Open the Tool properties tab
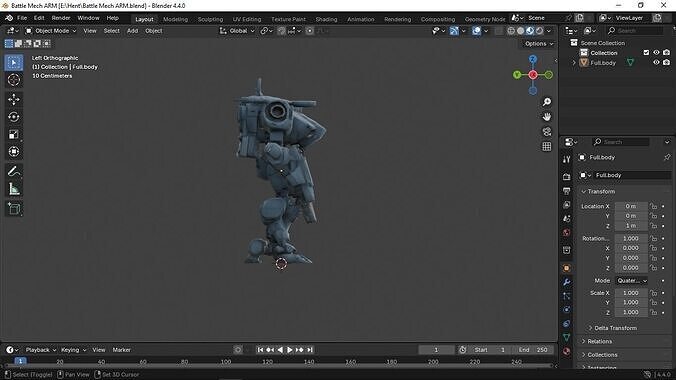This screenshot has height=380, width=676. pyautogui.click(x=566, y=159)
